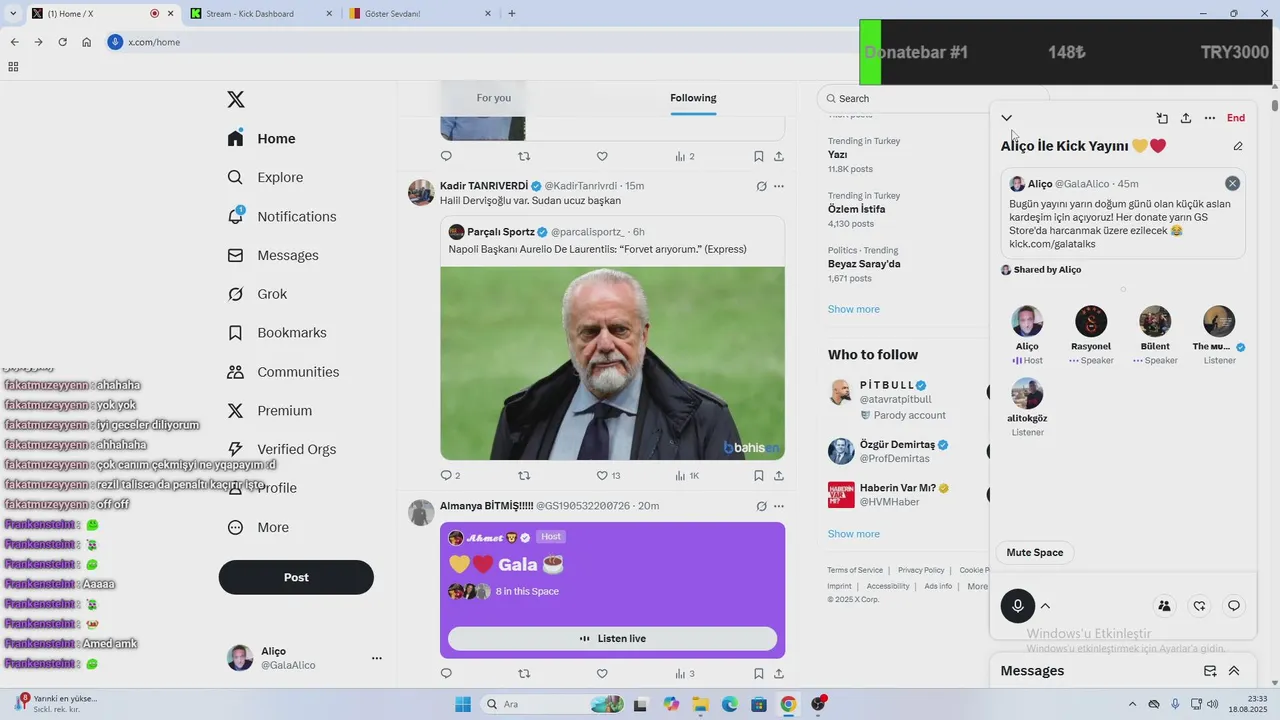End the Space
The width and height of the screenshot is (1280, 720).
click(1236, 118)
